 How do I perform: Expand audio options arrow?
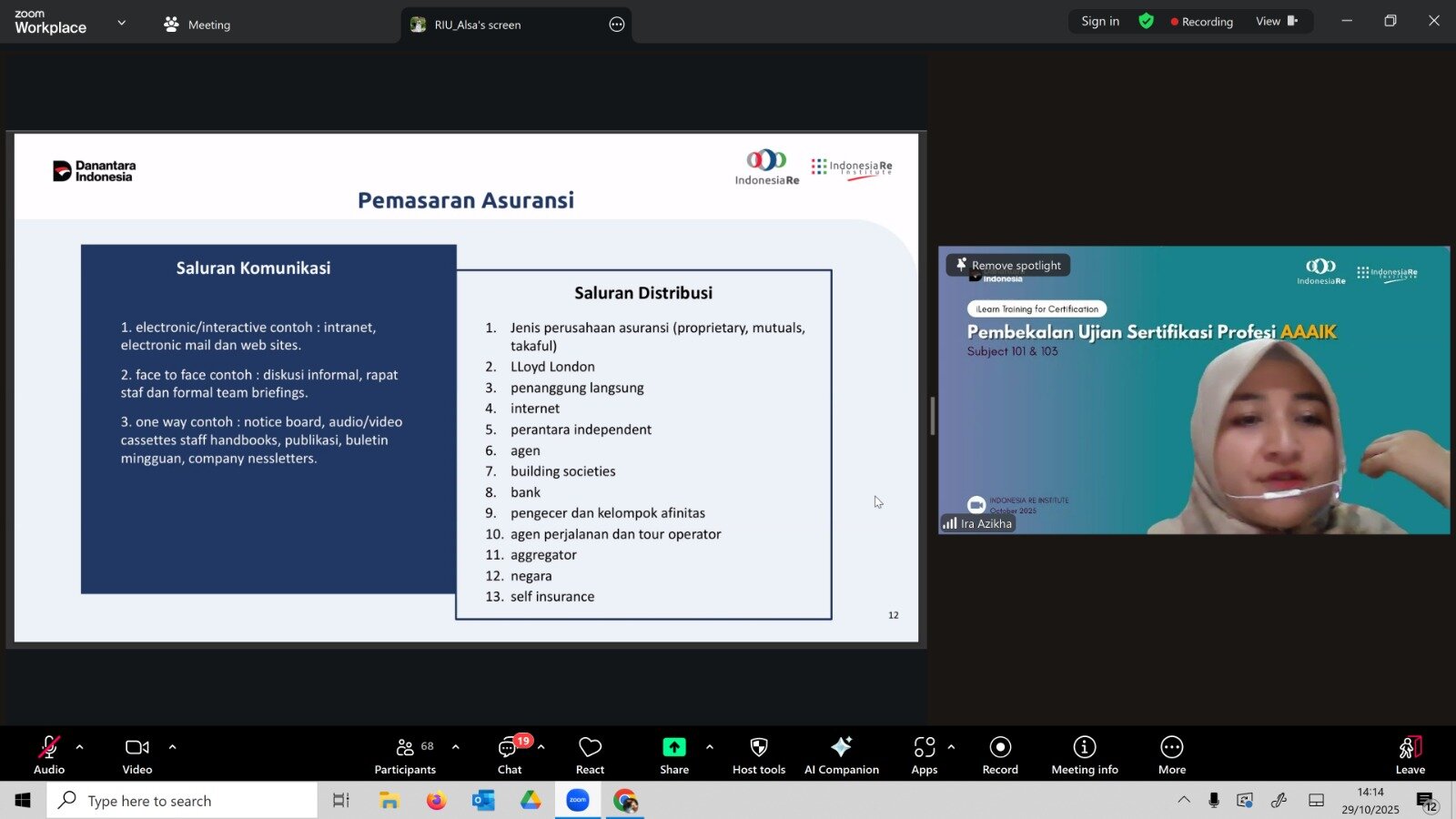click(x=80, y=747)
